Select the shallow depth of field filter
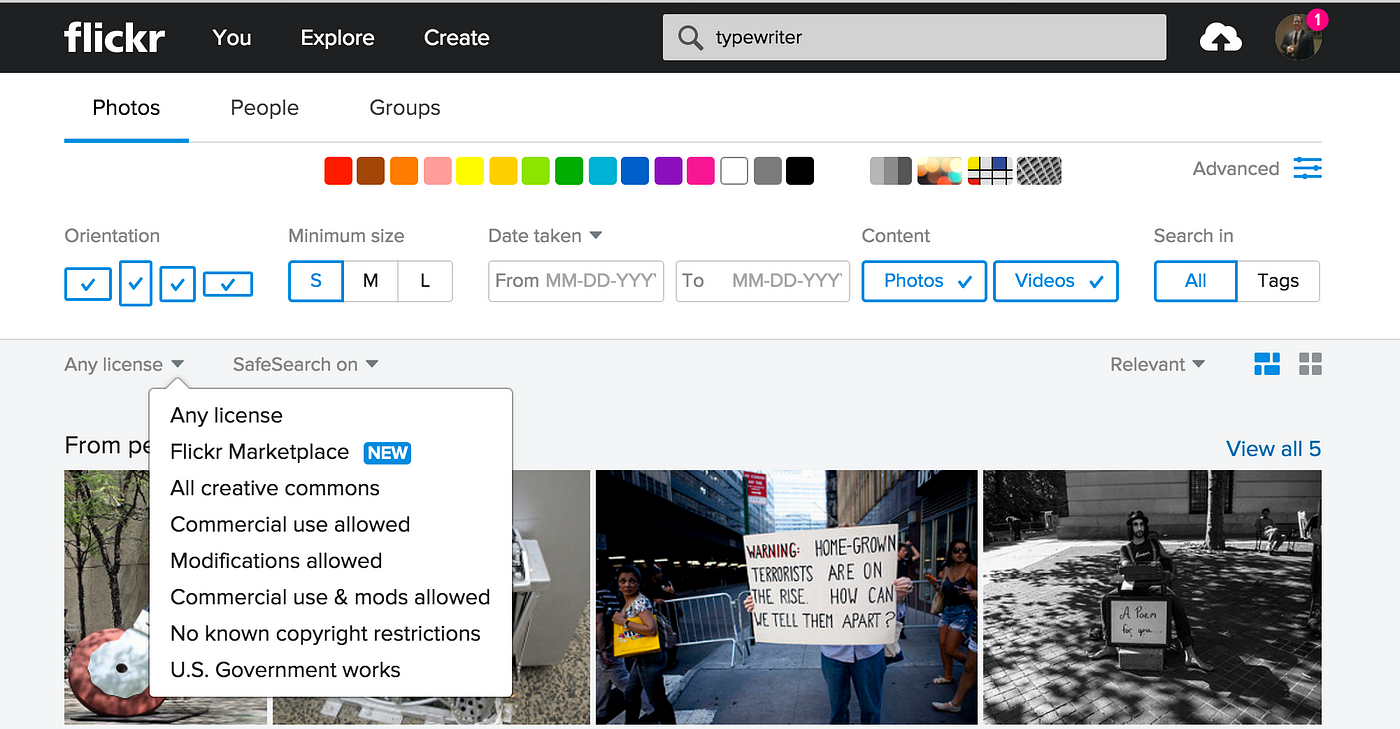 coord(940,171)
